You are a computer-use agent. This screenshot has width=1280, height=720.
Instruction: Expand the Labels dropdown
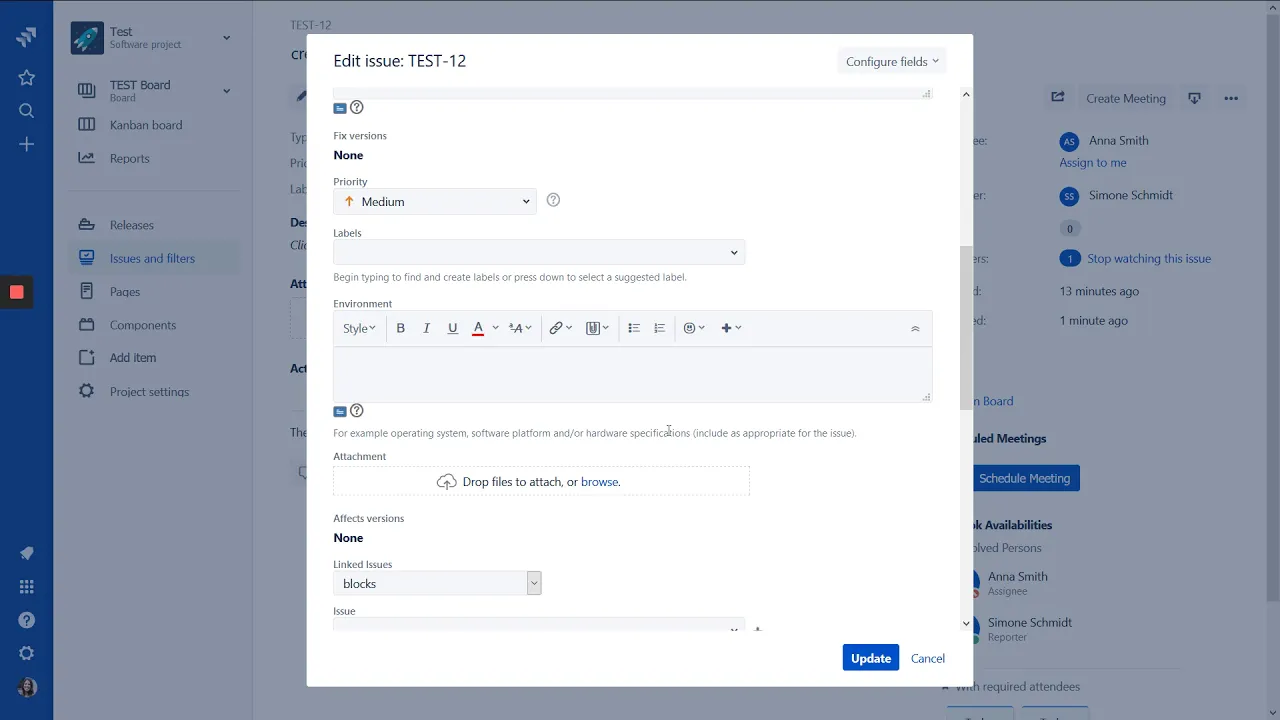click(x=734, y=253)
